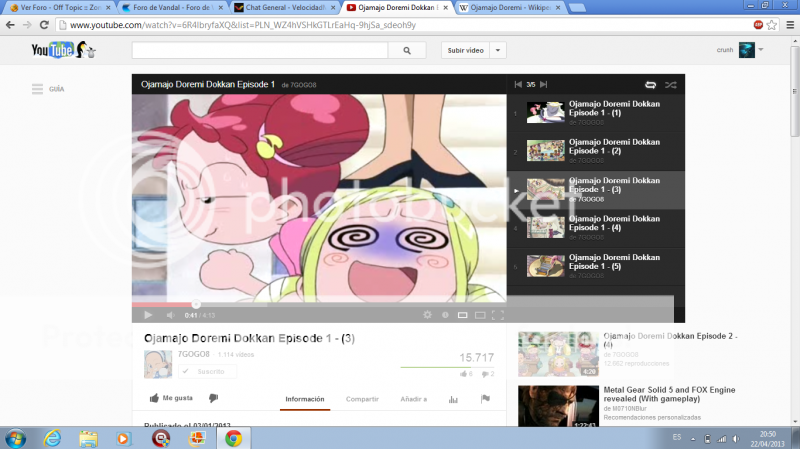Dislike the video with thumbs down

tap(213, 398)
